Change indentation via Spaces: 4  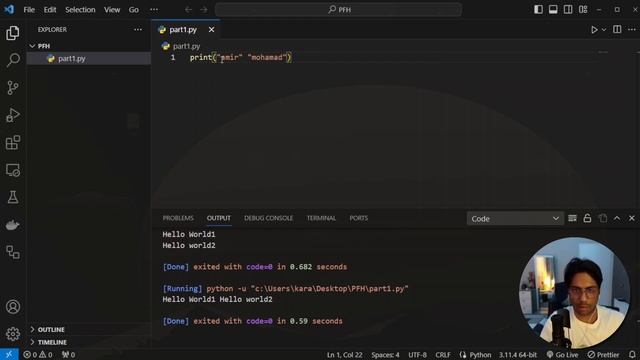[385, 355]
